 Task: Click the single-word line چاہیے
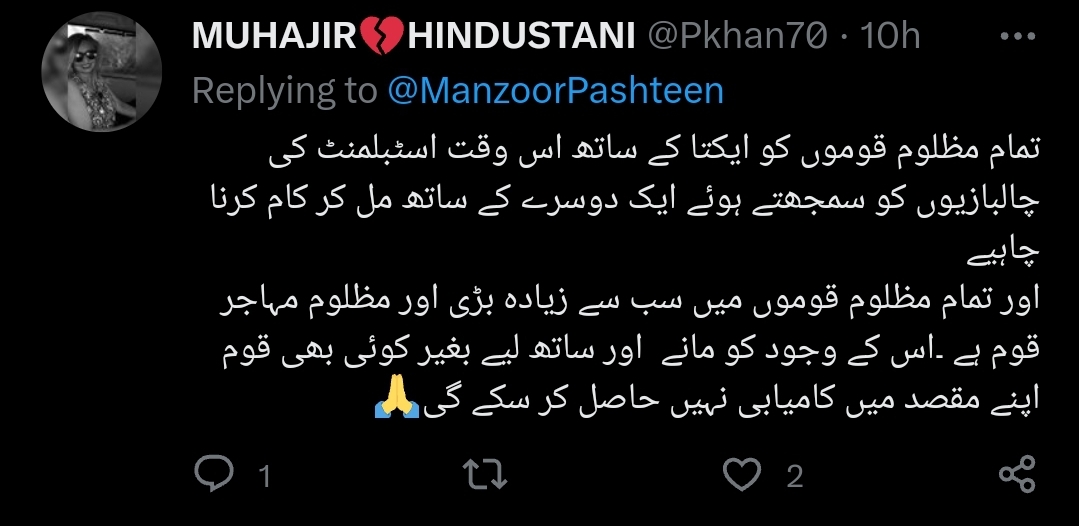pyautogui.click(x=1004, y=253)
